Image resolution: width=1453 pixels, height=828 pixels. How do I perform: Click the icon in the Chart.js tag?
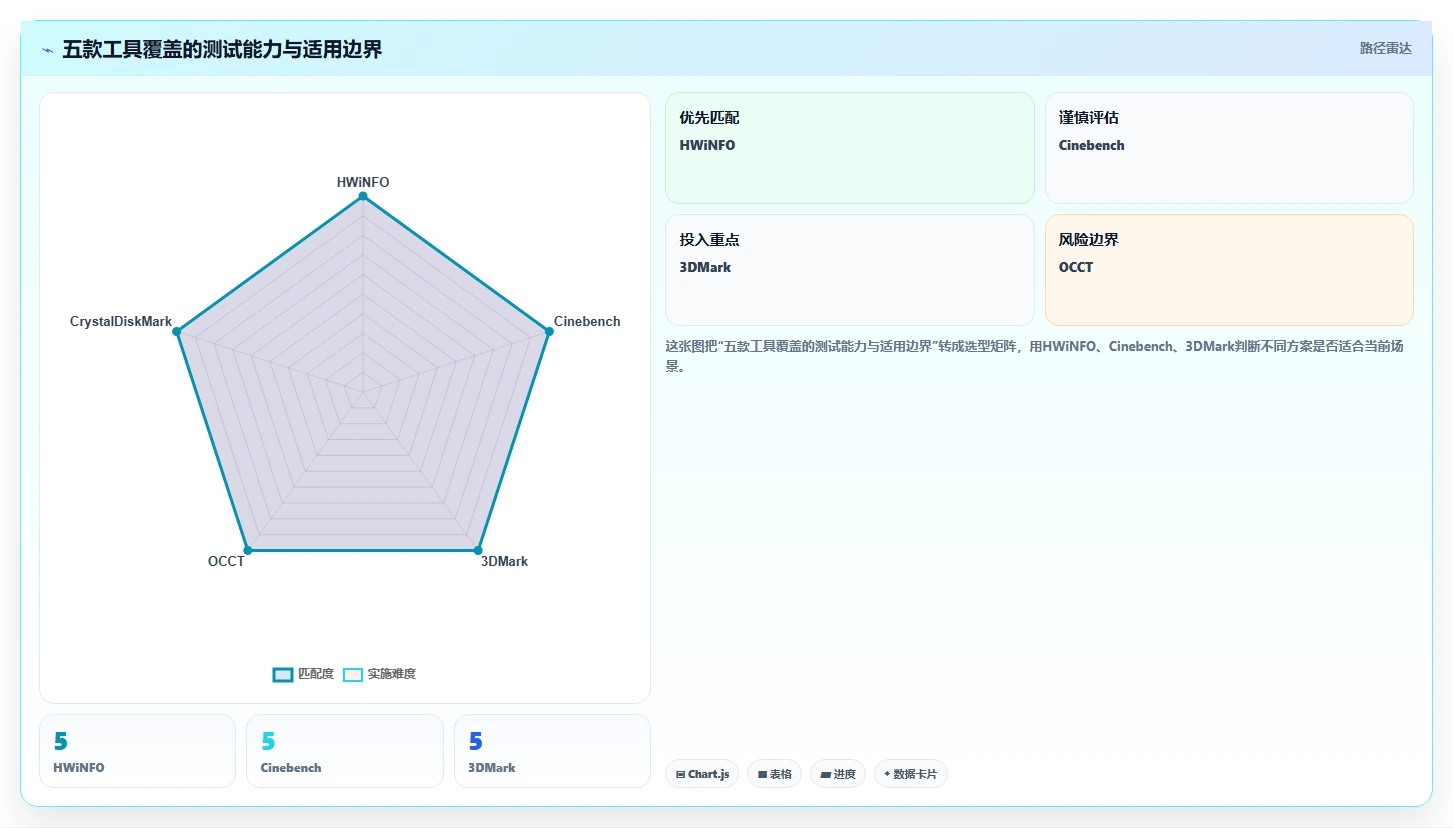pos(681,774)
